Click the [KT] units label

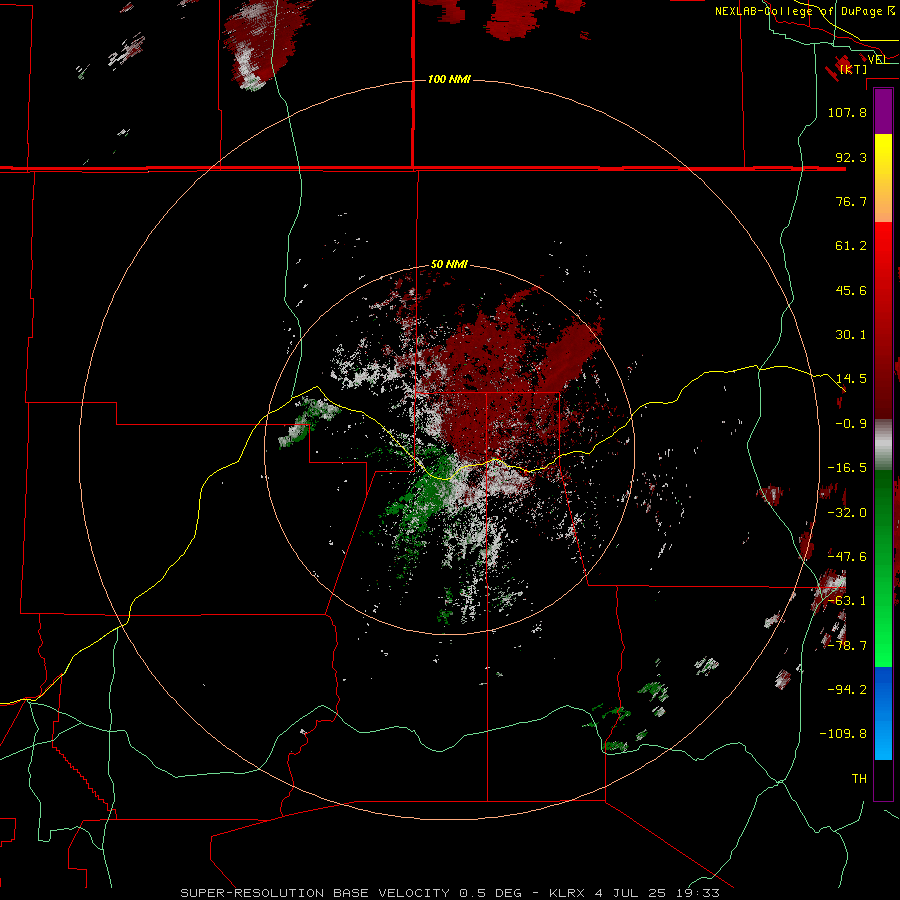point(854,69)
